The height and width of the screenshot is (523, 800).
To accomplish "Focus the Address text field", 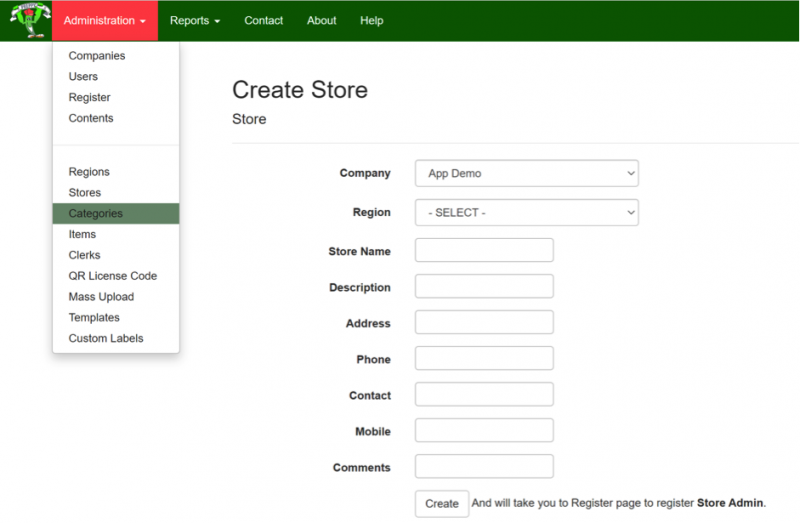I will tap(484, 322).
